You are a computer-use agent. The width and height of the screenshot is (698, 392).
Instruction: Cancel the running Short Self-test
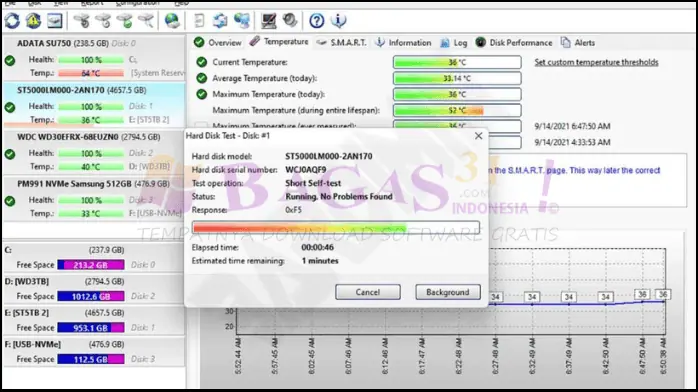[x=368, y=292]
